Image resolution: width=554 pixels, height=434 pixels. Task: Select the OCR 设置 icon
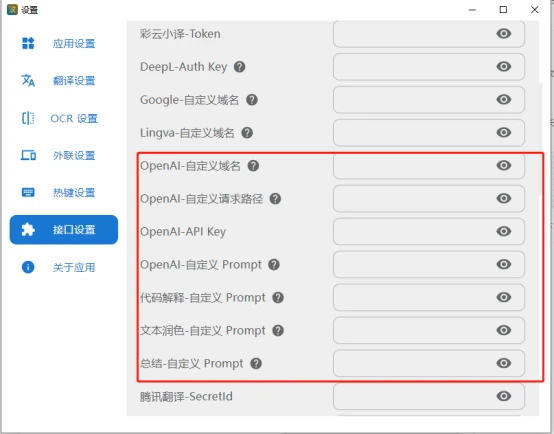tap(28, 118)
